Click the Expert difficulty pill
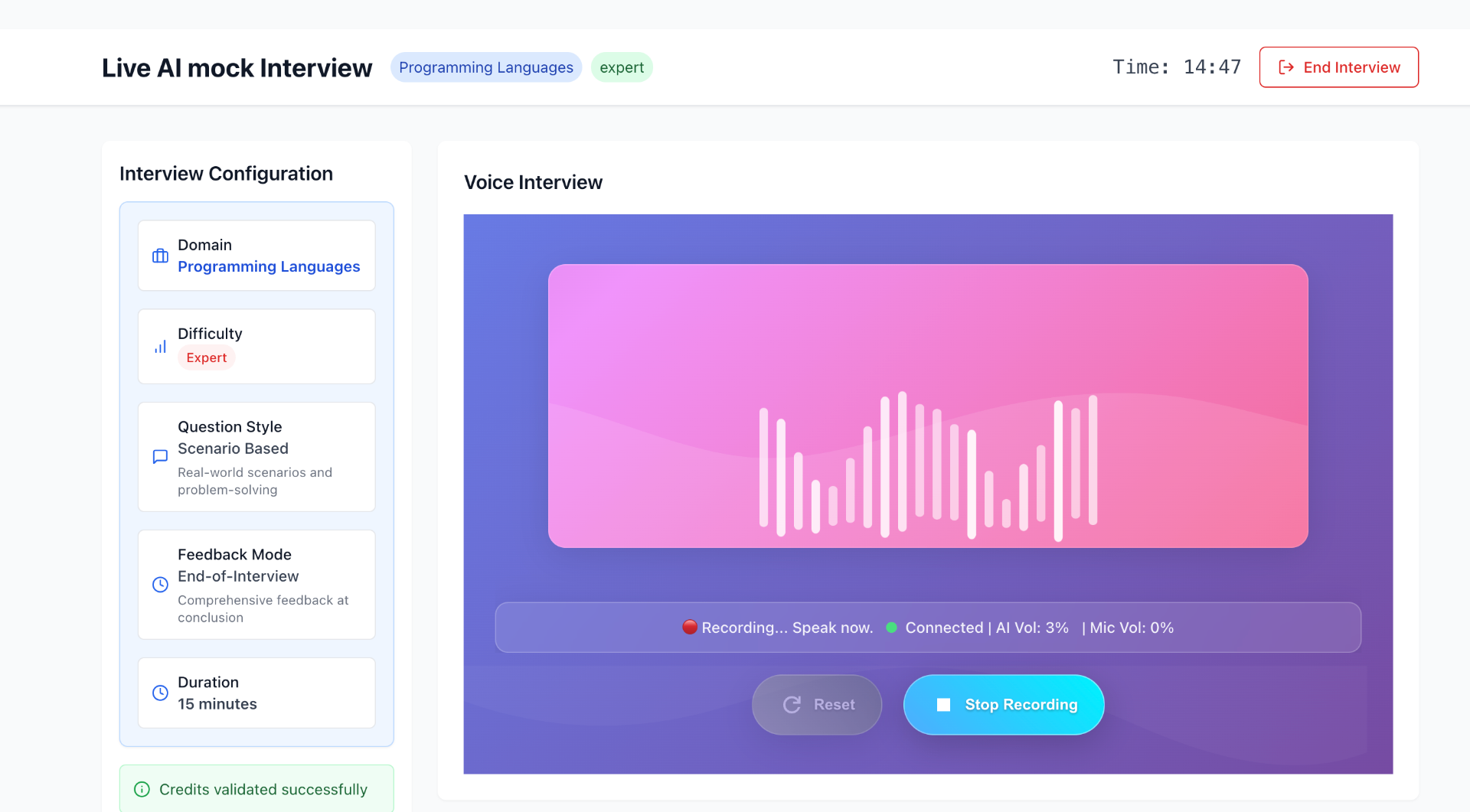Viewport: 1470px width, 812px height. coord(205,357)
